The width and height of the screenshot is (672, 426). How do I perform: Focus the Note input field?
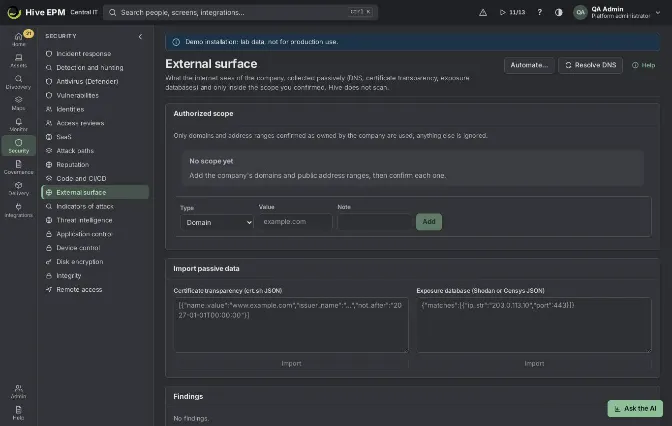pyautogui.click(x=374, y=222)
